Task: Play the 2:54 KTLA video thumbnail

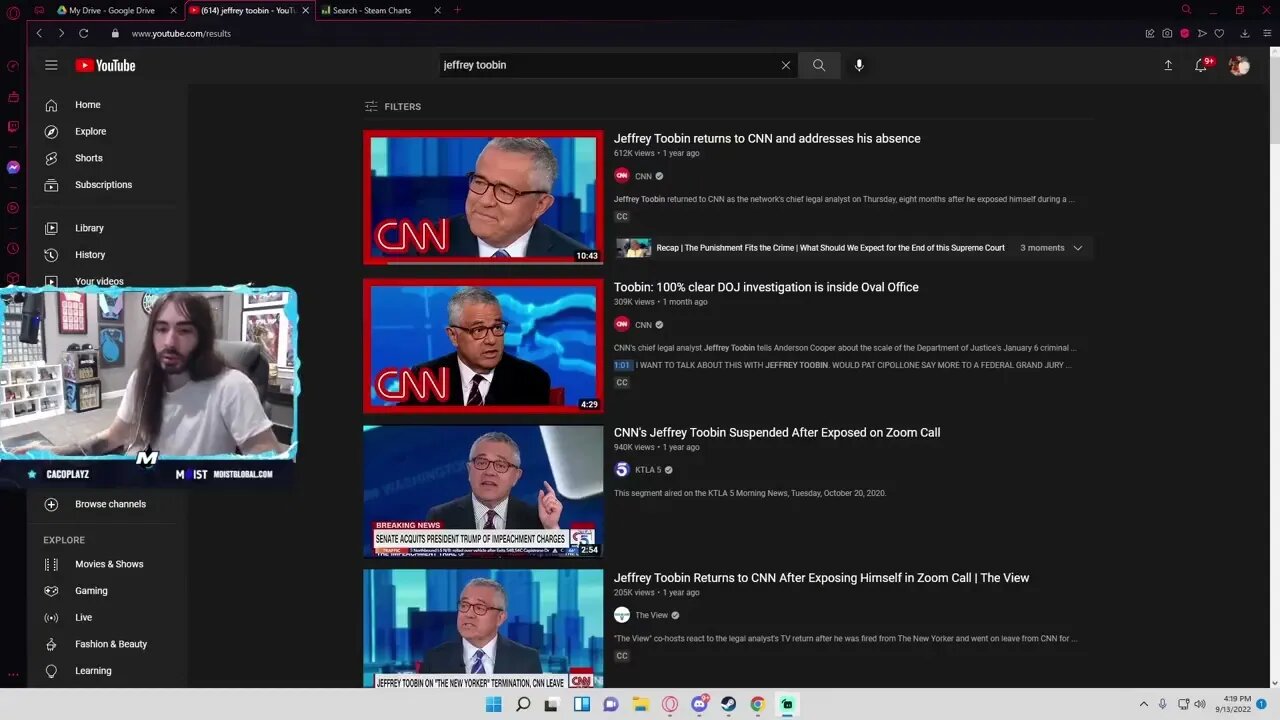Action: click(x=483, y=491)
